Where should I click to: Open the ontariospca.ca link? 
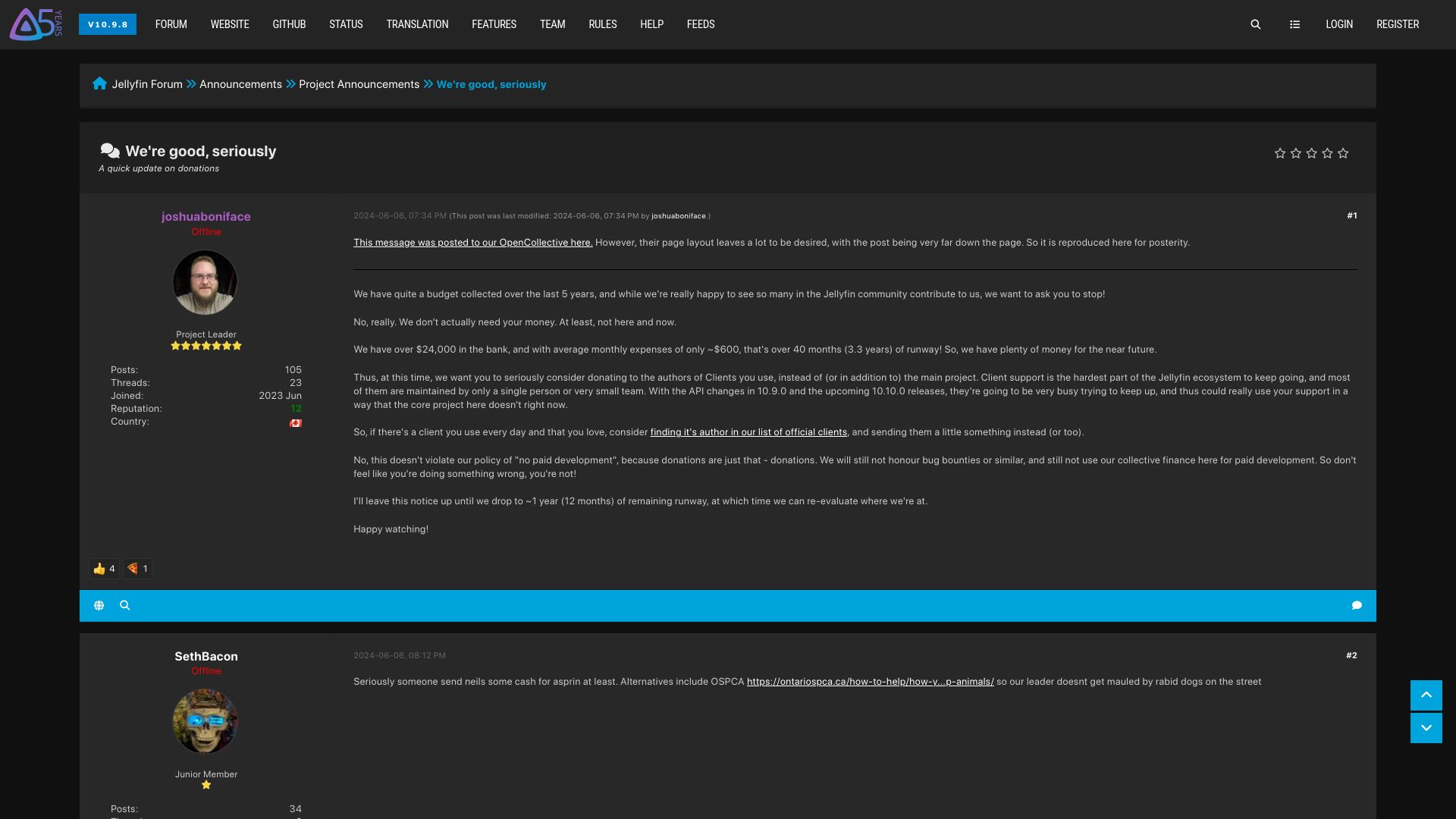pyautogui.click(x=870, y=682)
